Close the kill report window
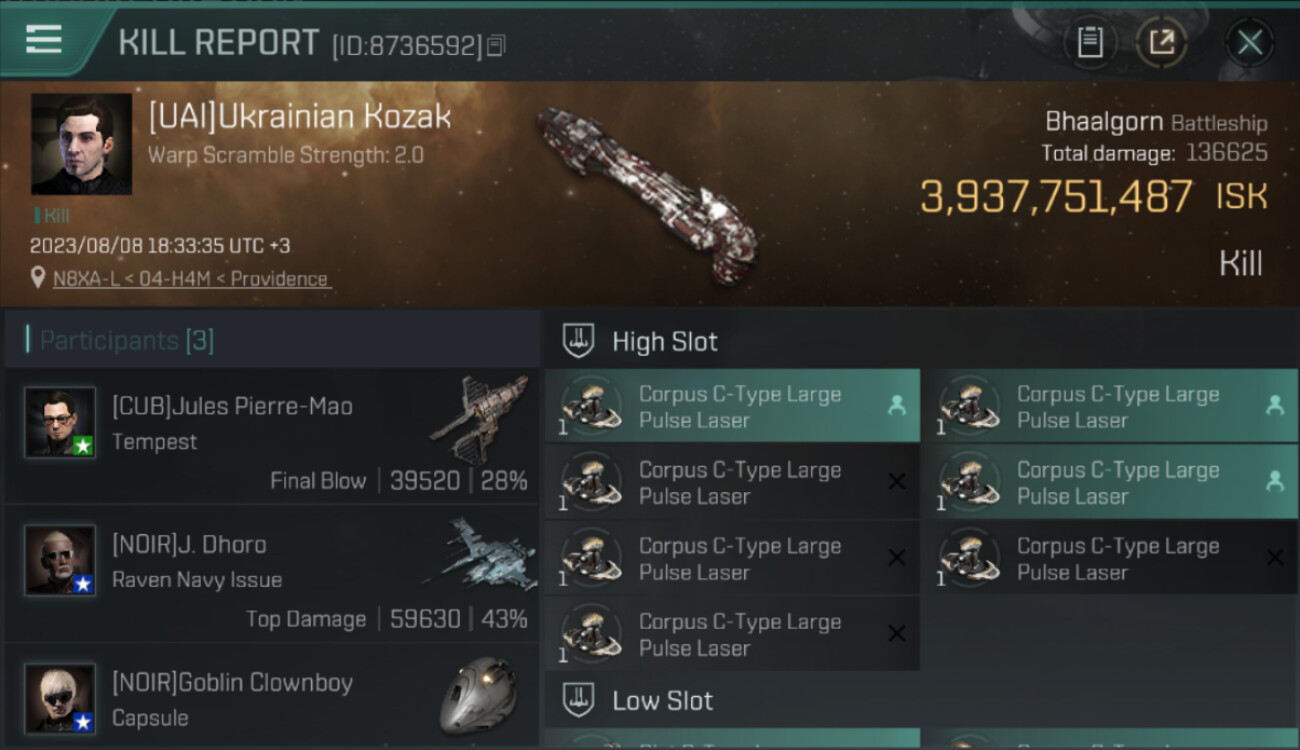Image resolution: width=1300 pixels, height=750 pixels. (x=1249, y=42)
